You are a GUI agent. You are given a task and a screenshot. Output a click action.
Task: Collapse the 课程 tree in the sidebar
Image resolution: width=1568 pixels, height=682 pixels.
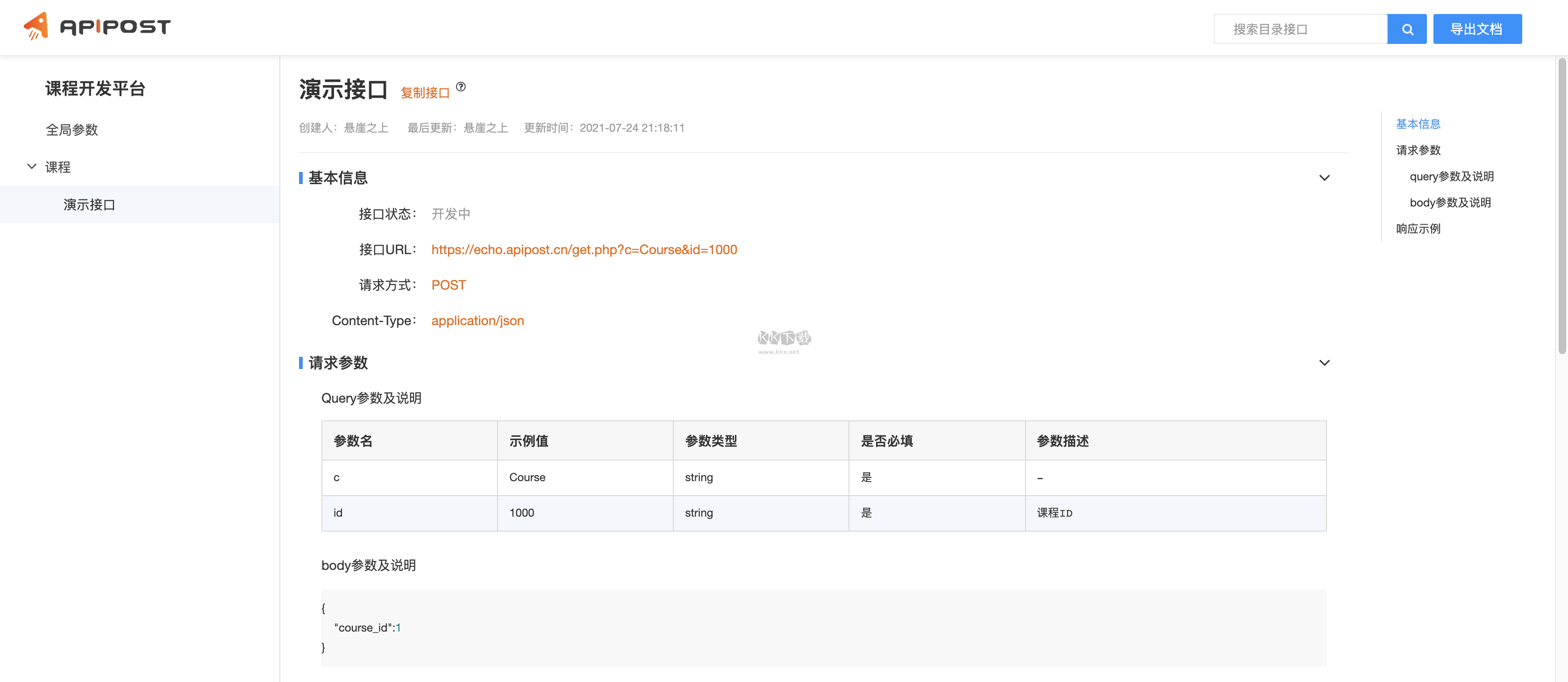click(32, 167)
